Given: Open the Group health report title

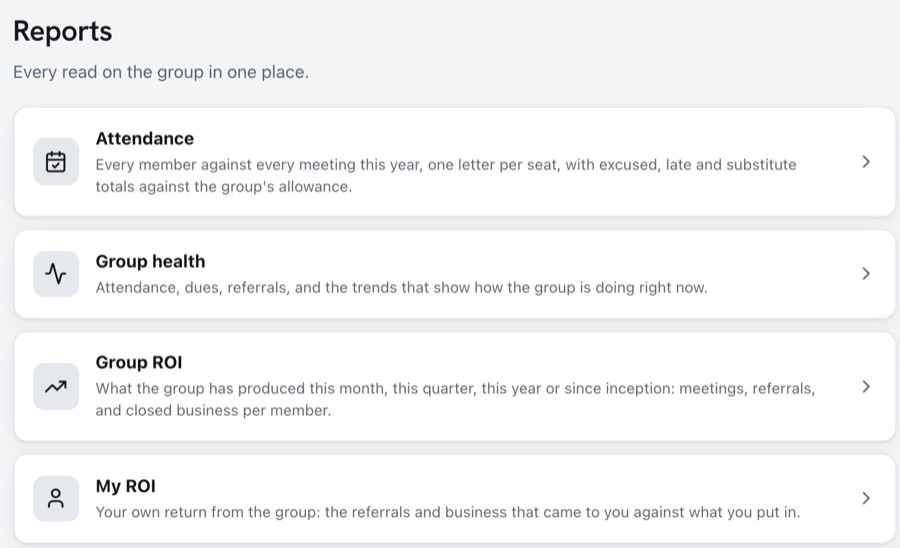Looking at the screenshot, I should [150, 262].
